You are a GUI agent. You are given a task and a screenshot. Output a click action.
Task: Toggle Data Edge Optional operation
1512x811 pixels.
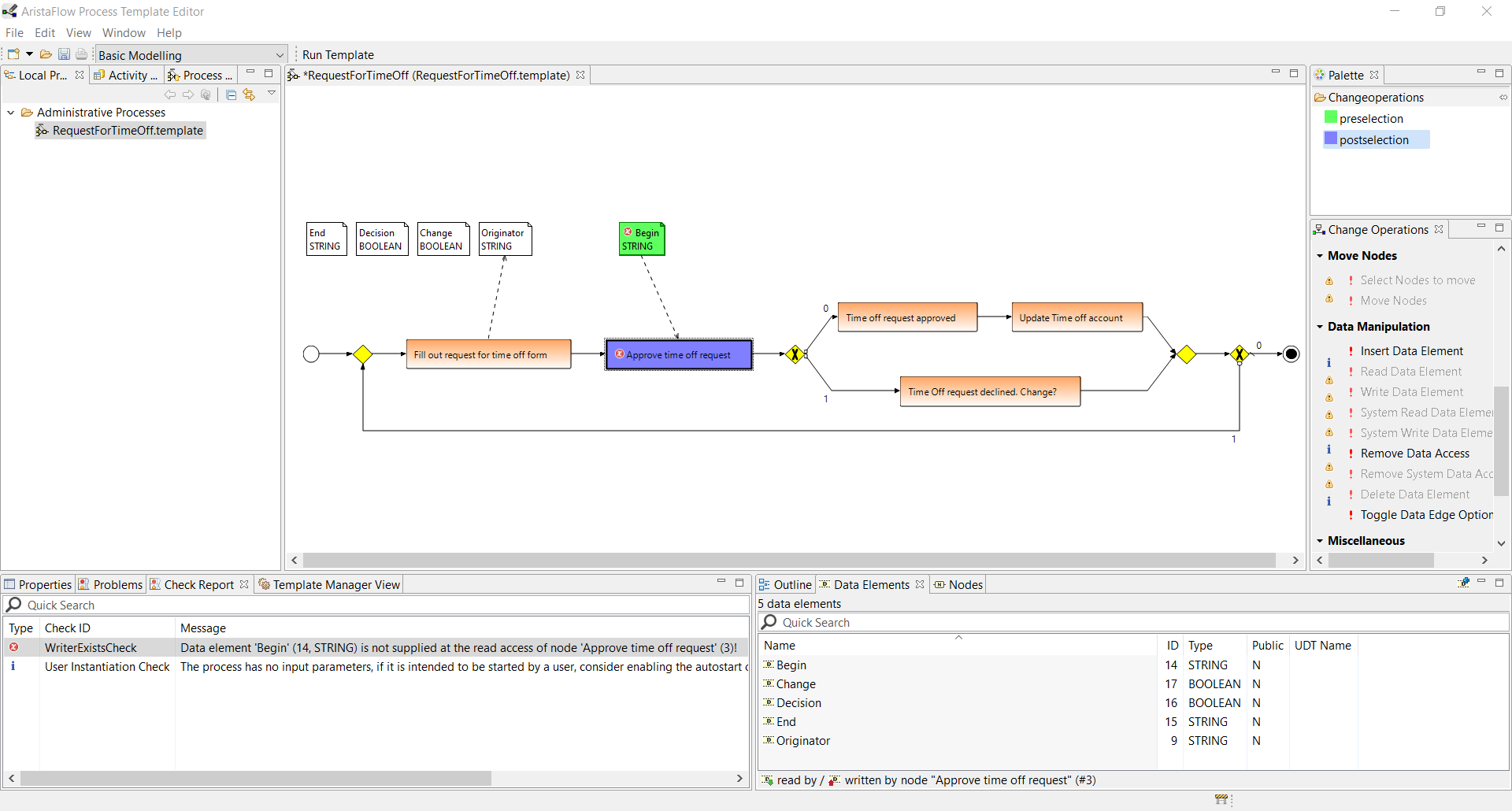click(1425, 515)
